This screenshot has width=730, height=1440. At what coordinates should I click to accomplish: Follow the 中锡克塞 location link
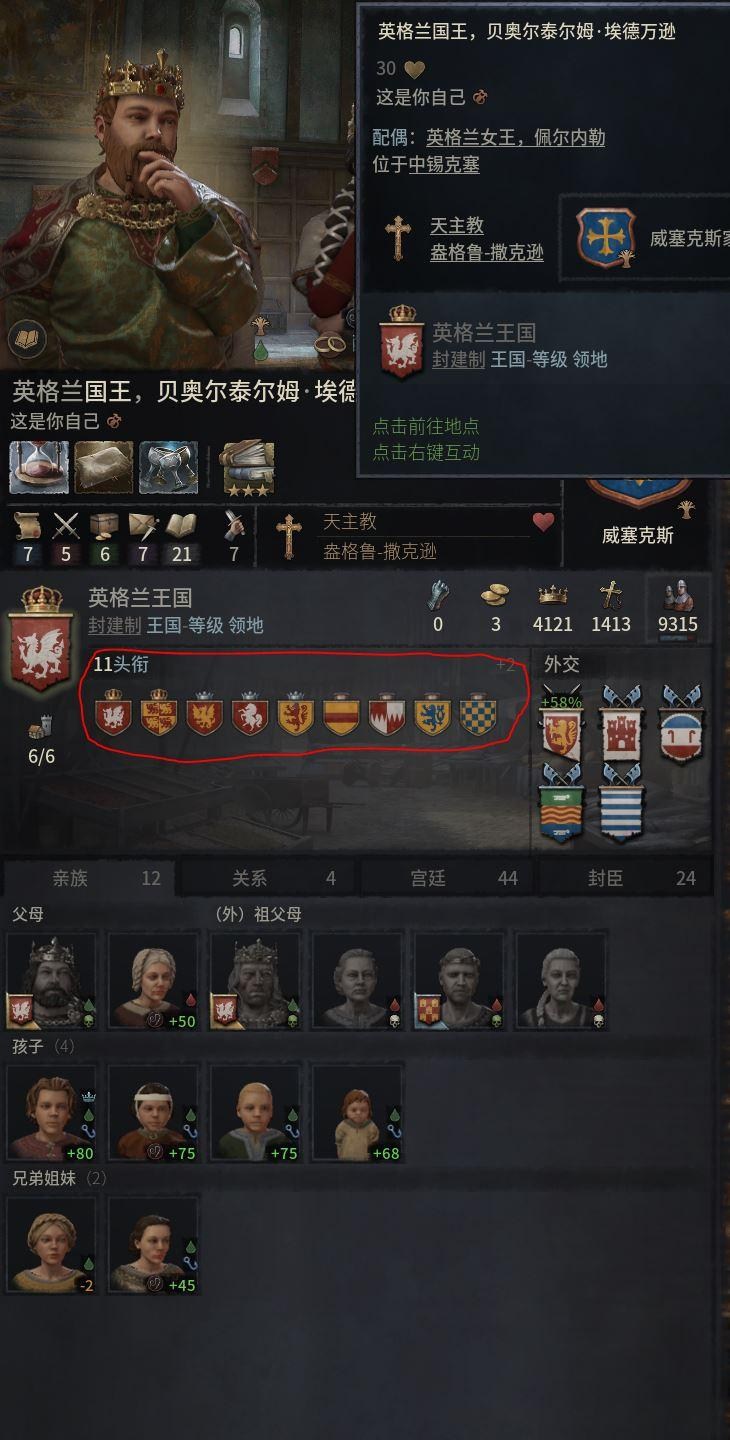tap(444, 164)
